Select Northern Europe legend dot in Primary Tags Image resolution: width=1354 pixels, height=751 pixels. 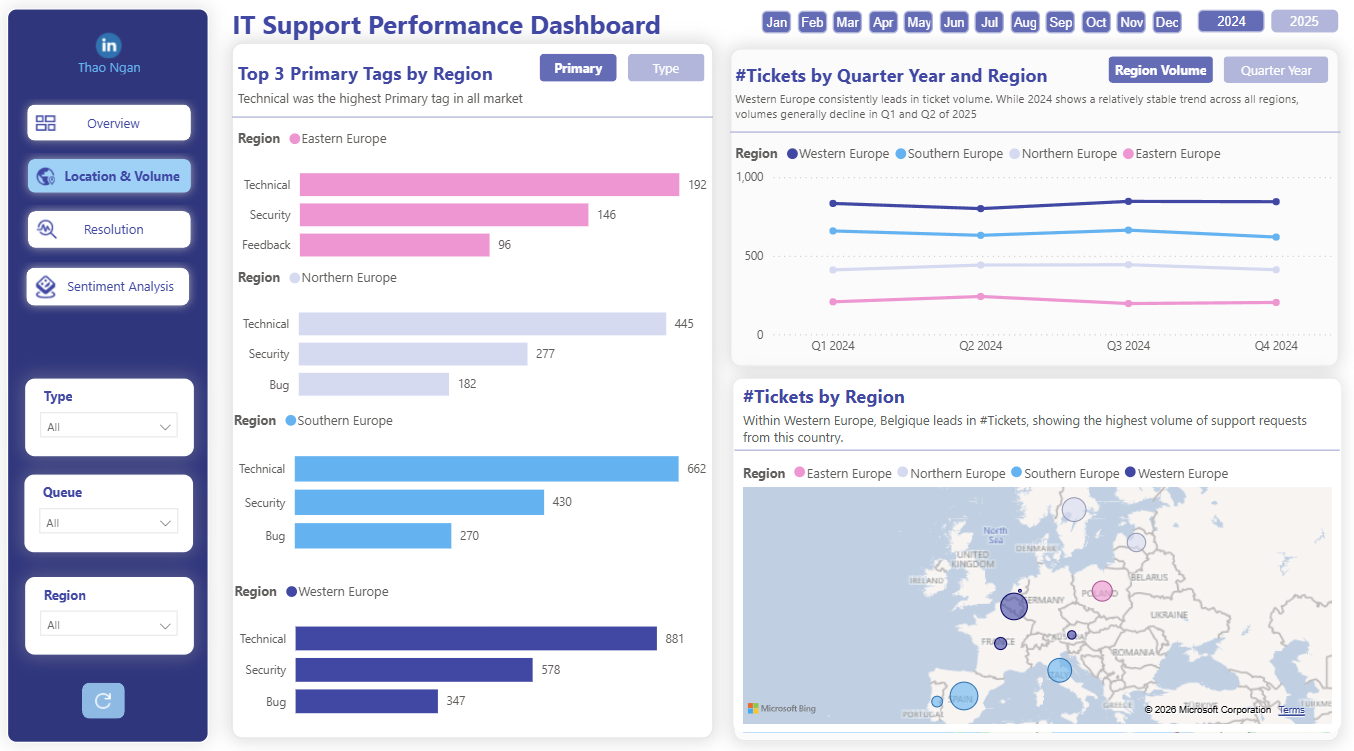click(x=294, y=278)
